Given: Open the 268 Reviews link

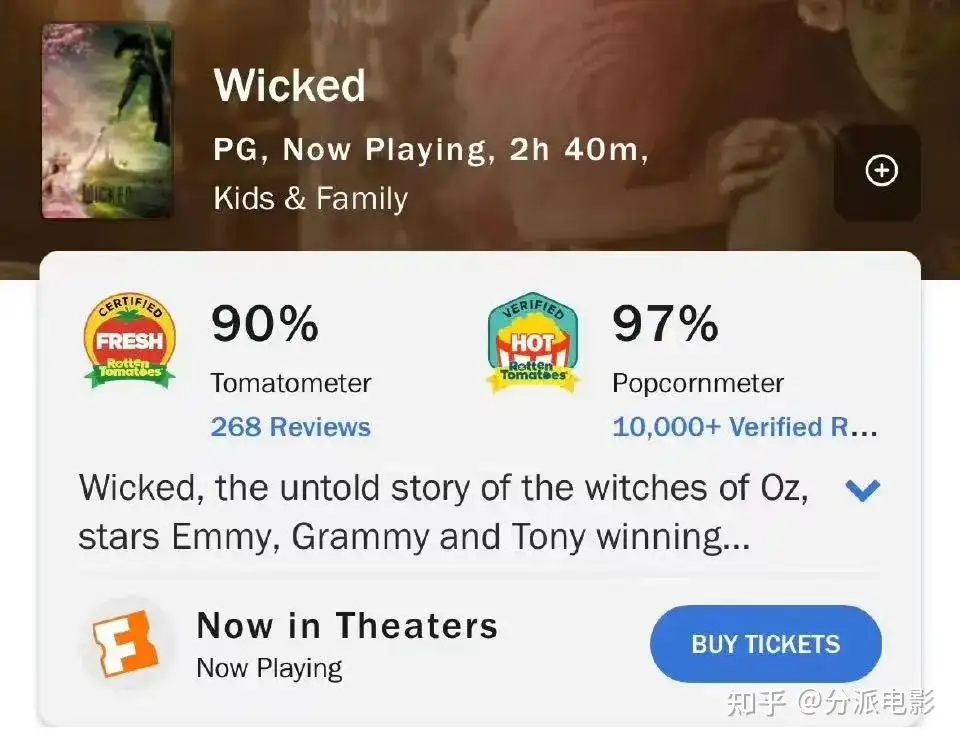Looking at the screenshot, I should [x=291, y=427].
